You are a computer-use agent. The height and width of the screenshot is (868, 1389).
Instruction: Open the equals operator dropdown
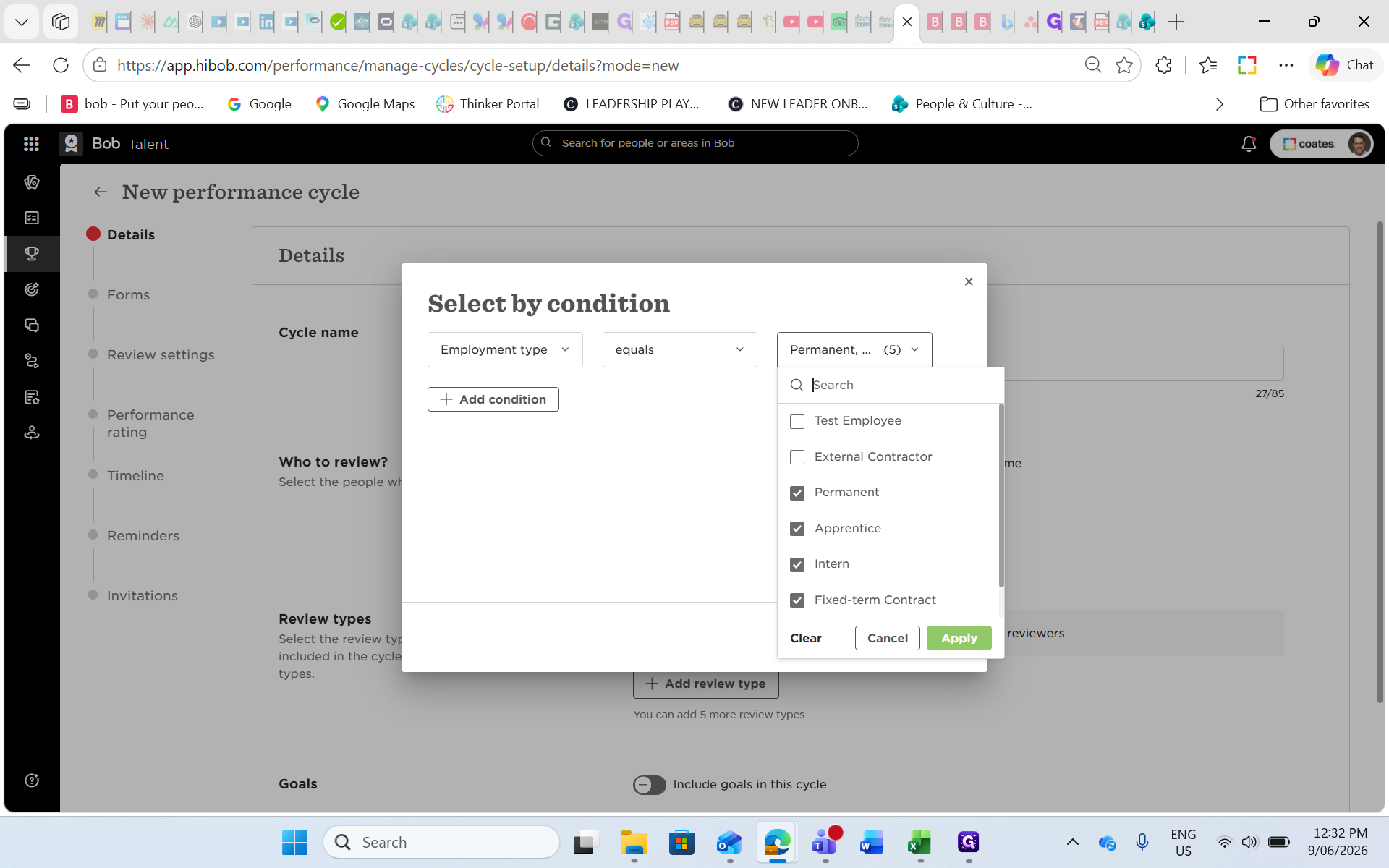click(x=680, y=349)
